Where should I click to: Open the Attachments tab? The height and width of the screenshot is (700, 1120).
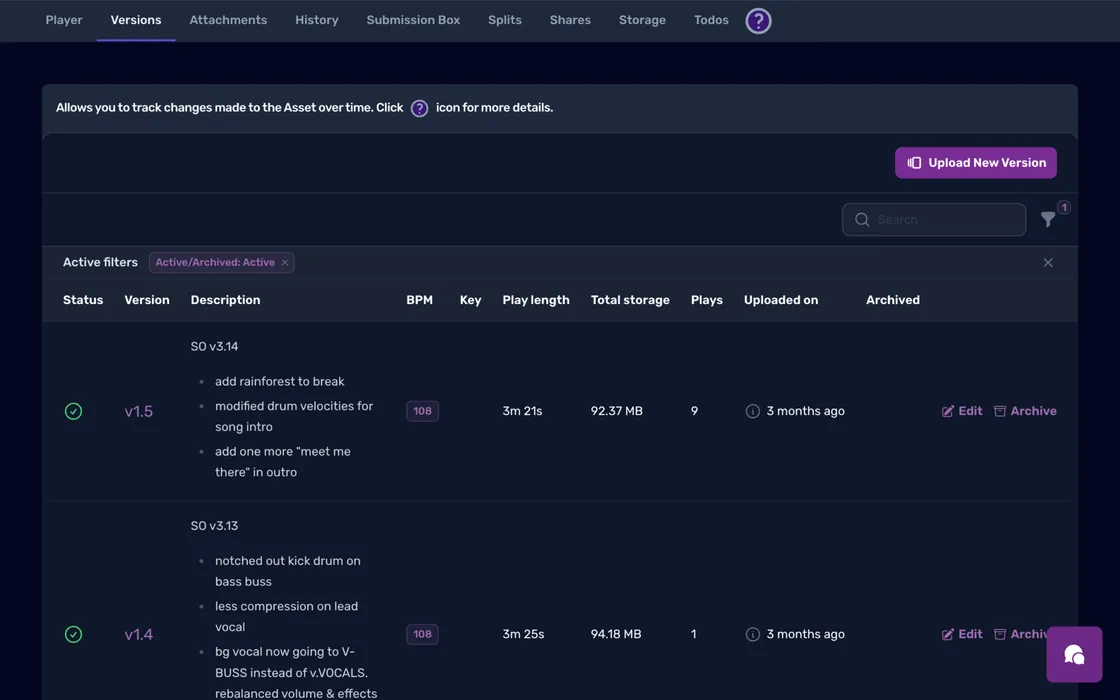coord(228,20)
